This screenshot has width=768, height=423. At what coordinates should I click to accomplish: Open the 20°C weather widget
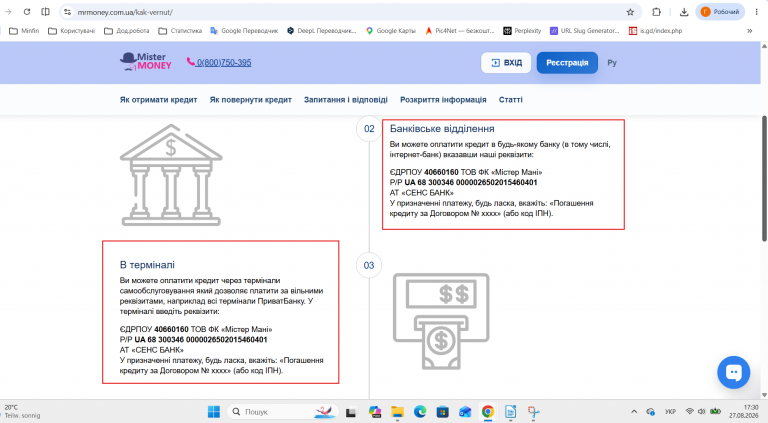click(x=23, y=411)
